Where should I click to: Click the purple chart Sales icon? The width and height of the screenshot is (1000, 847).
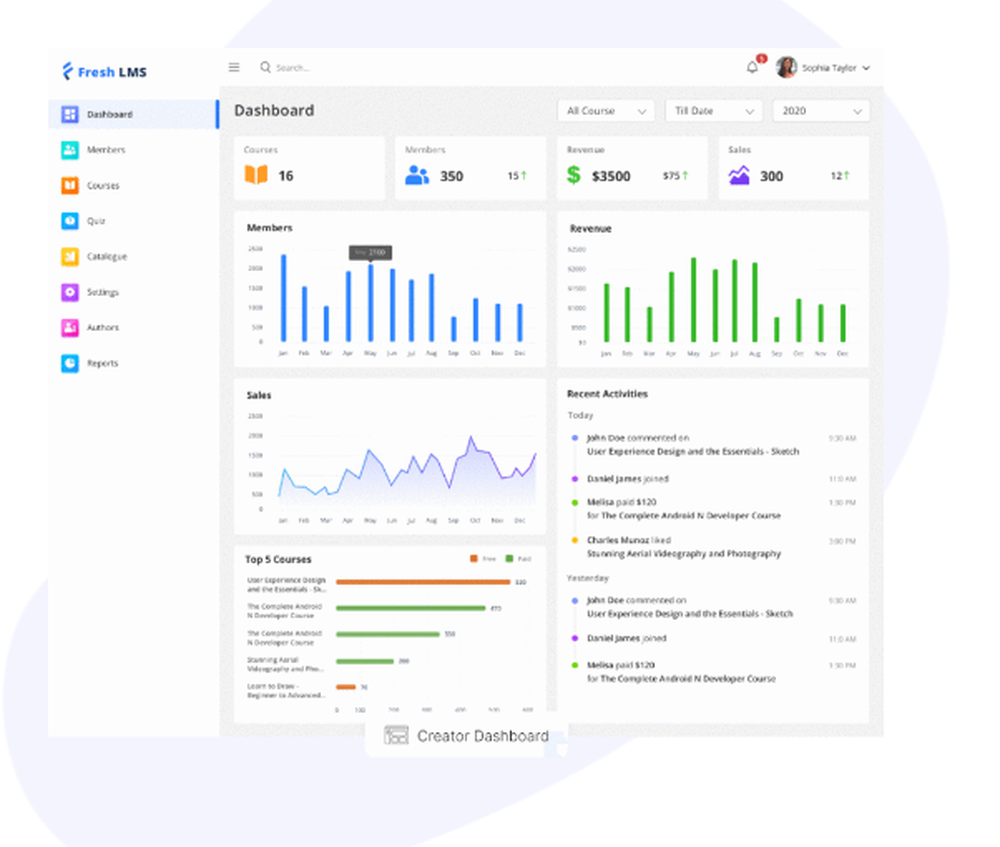click(x=739, y=175)
